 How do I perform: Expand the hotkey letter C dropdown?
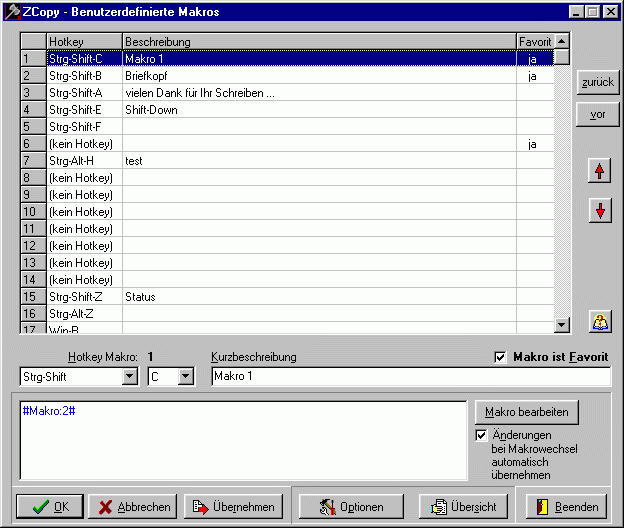185,377
